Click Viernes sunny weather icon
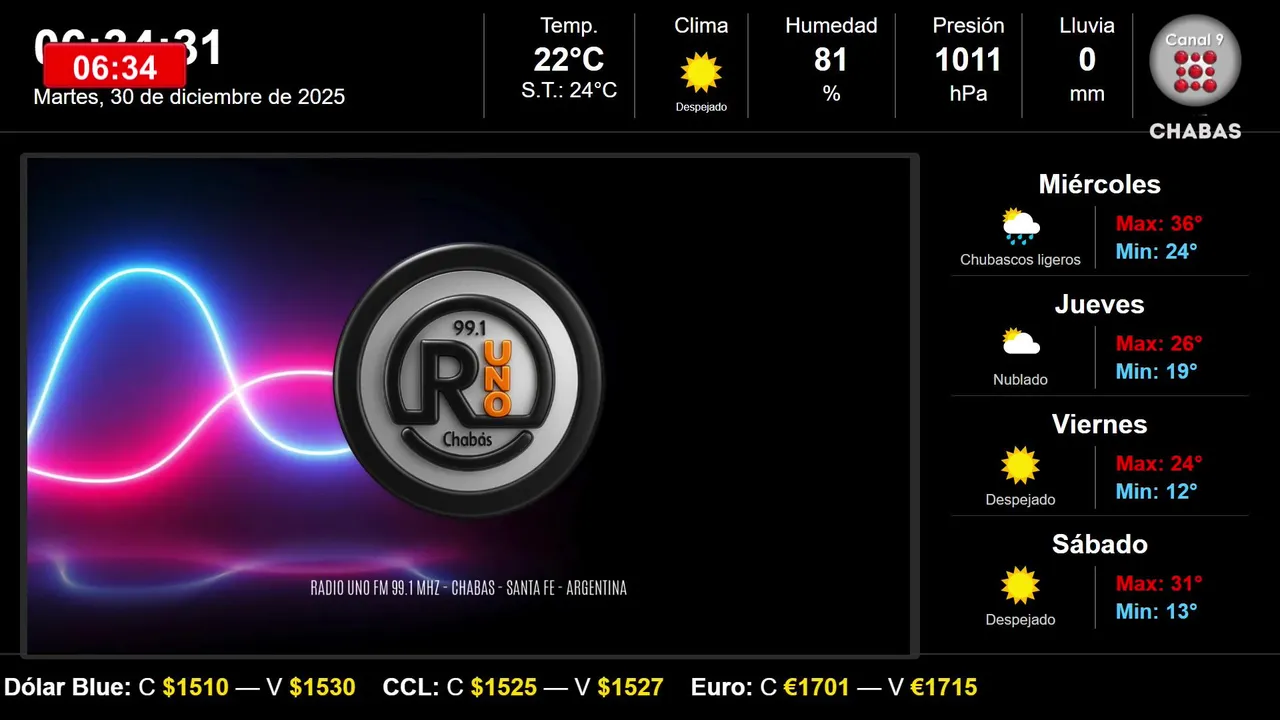 1021,465
